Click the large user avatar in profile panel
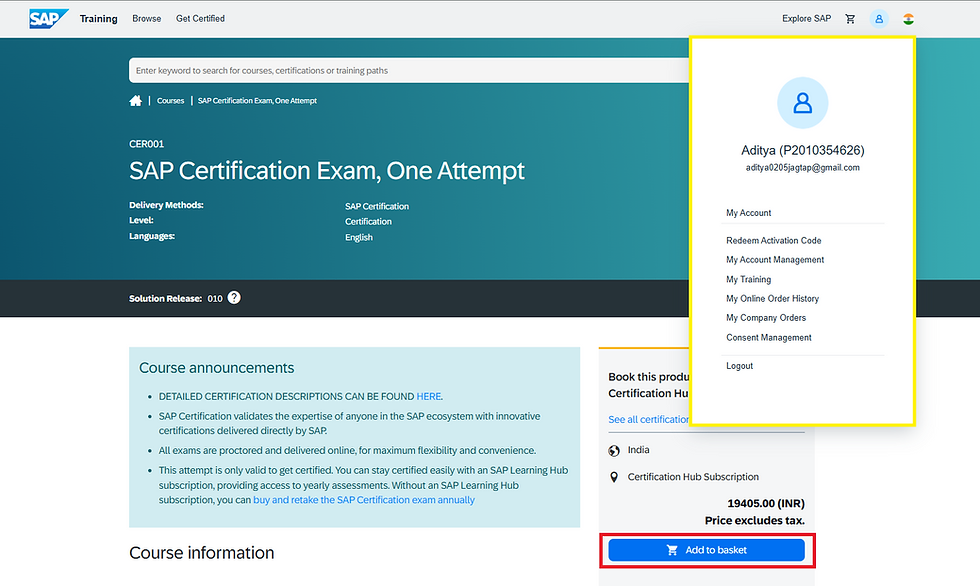The height and width of the screenshot is (586, 980). click(x=802, y=102)
